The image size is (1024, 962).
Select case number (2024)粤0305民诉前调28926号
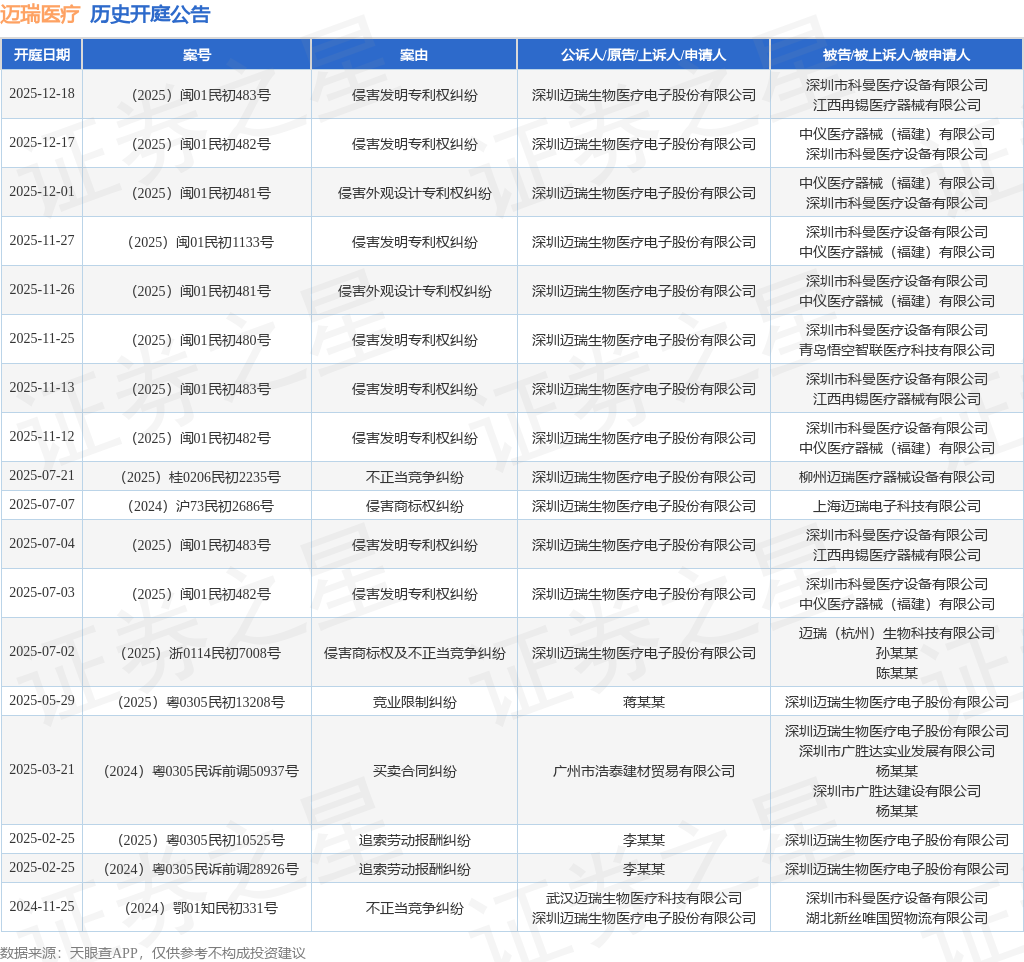(200, 869)
